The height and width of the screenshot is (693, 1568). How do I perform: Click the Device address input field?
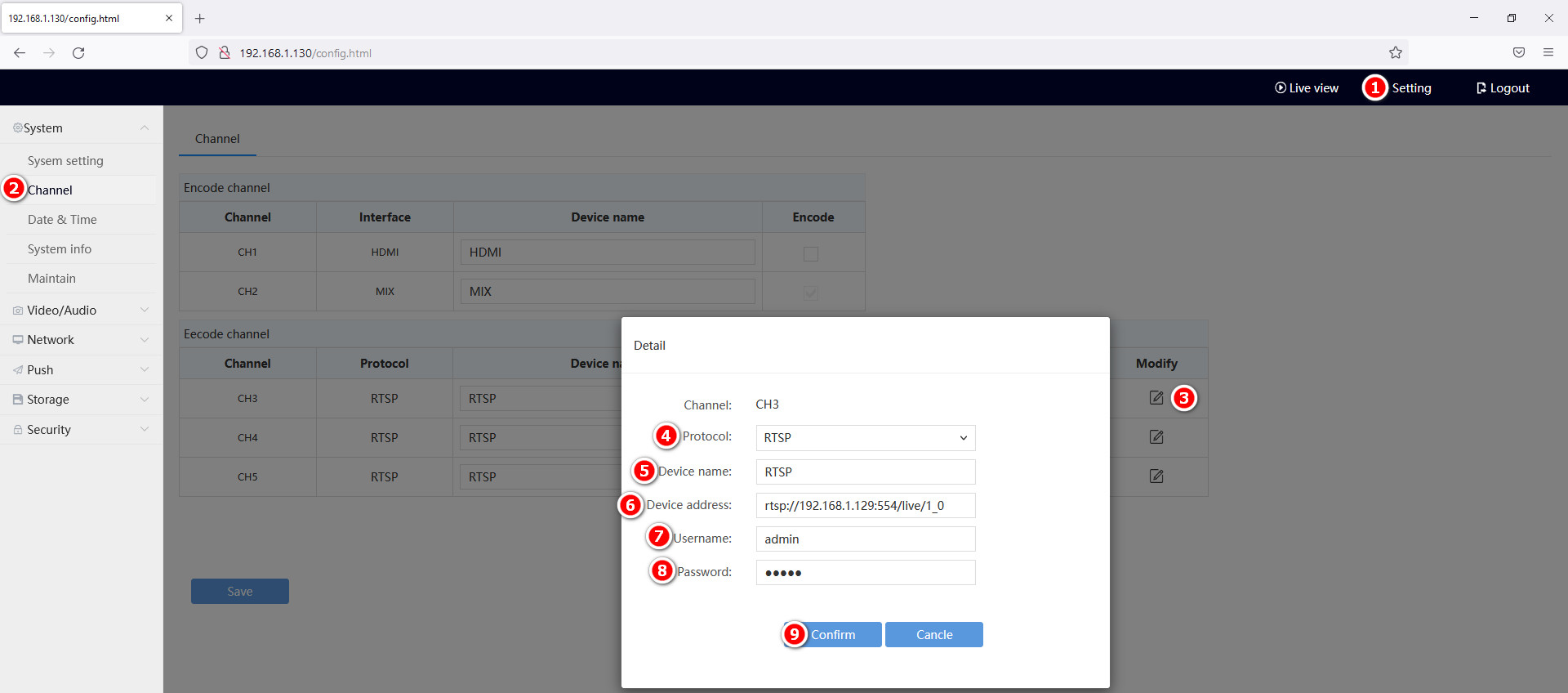[x=865, y=506]
